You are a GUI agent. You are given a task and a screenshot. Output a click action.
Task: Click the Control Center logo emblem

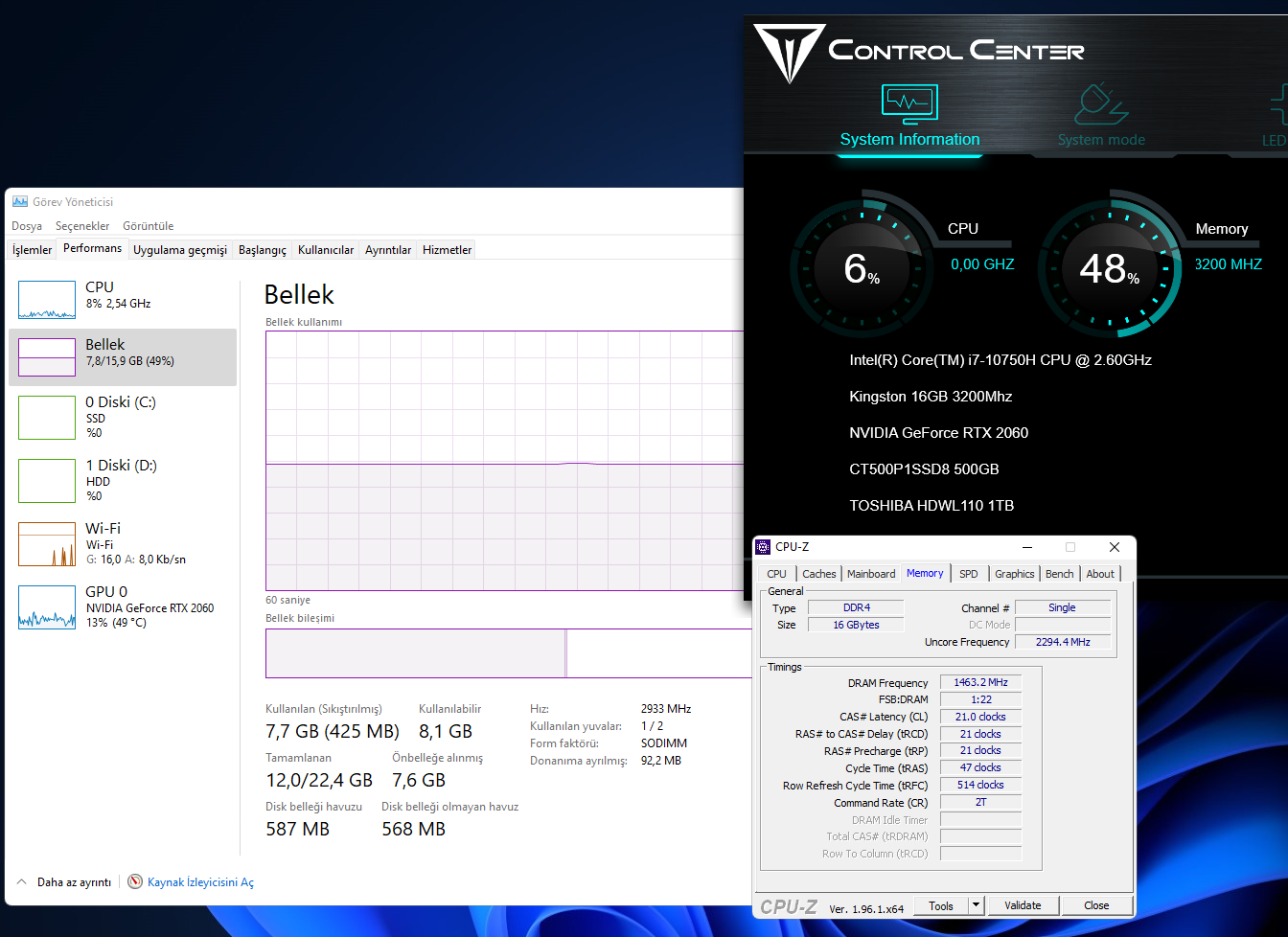789,54
